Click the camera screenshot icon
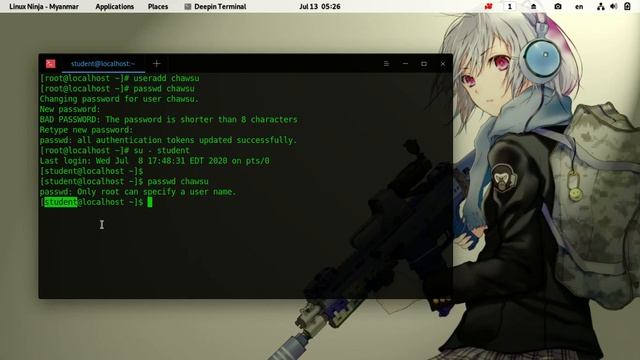Image resolution: width=640 pixels, height=360 pixels. pyautogui.click(x=558, y=7)
